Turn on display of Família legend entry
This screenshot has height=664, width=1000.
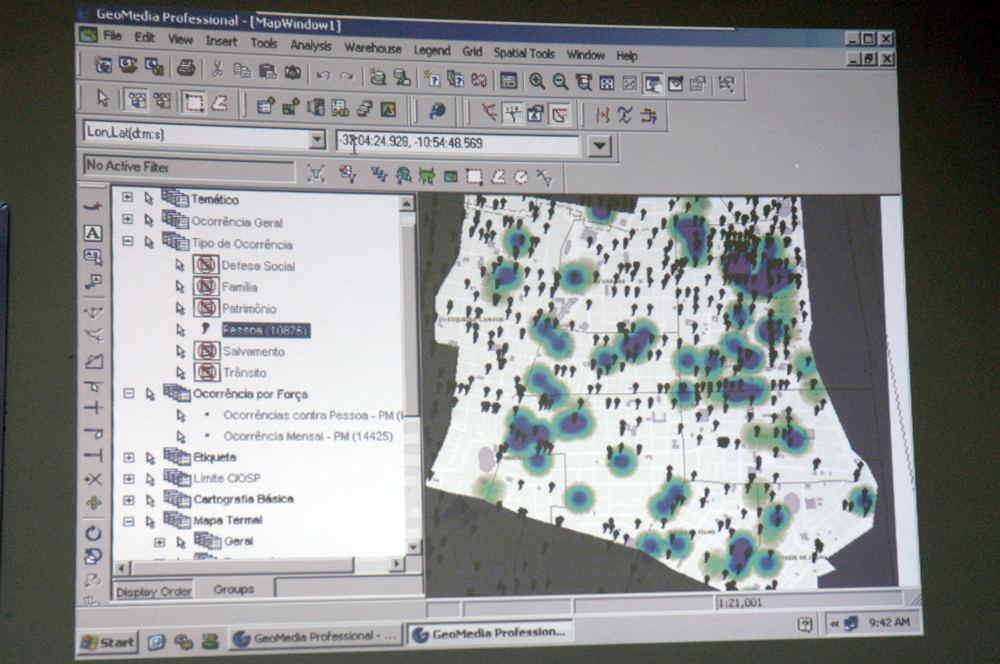(205, 286)
